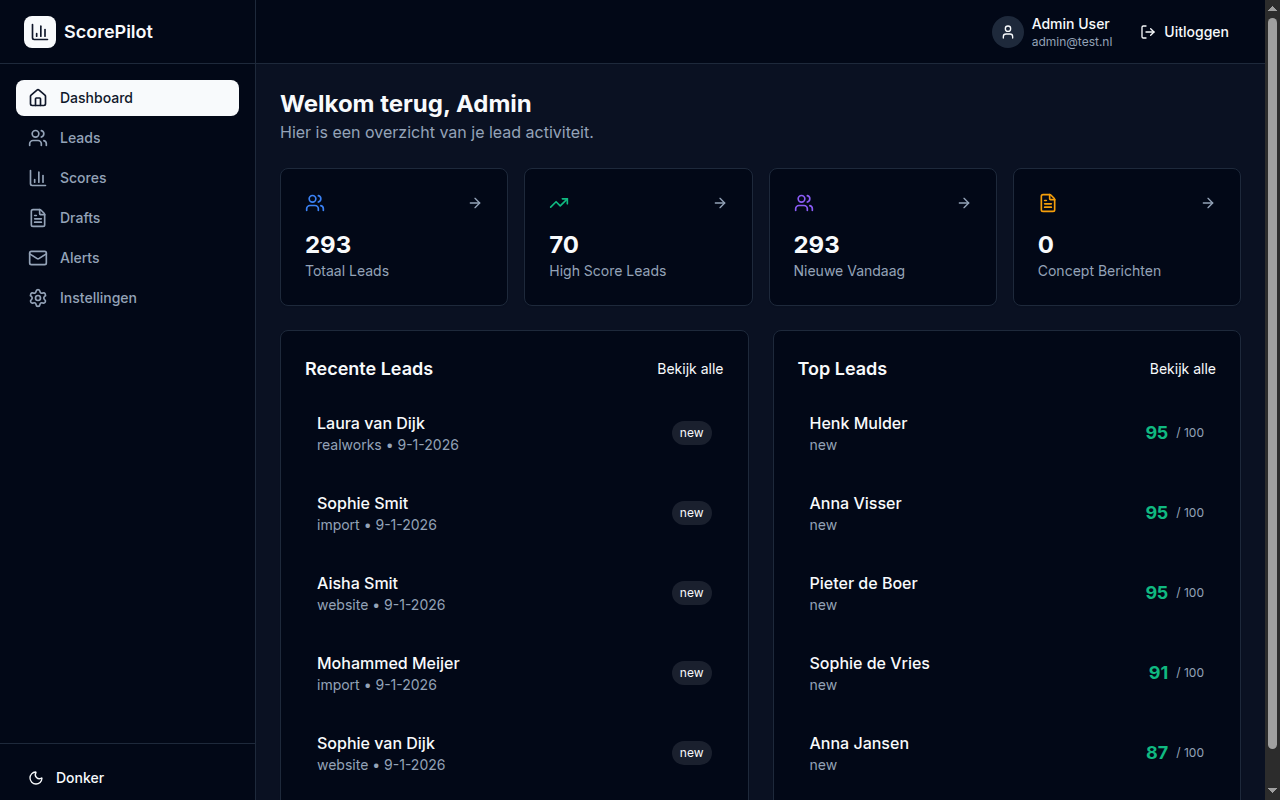Click the logout arrow icon beside Uitloggen

(1148, 32)
